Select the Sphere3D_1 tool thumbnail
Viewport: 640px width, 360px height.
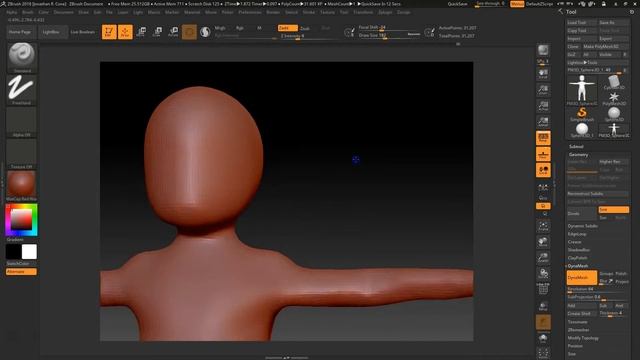(x=582, y=131)
